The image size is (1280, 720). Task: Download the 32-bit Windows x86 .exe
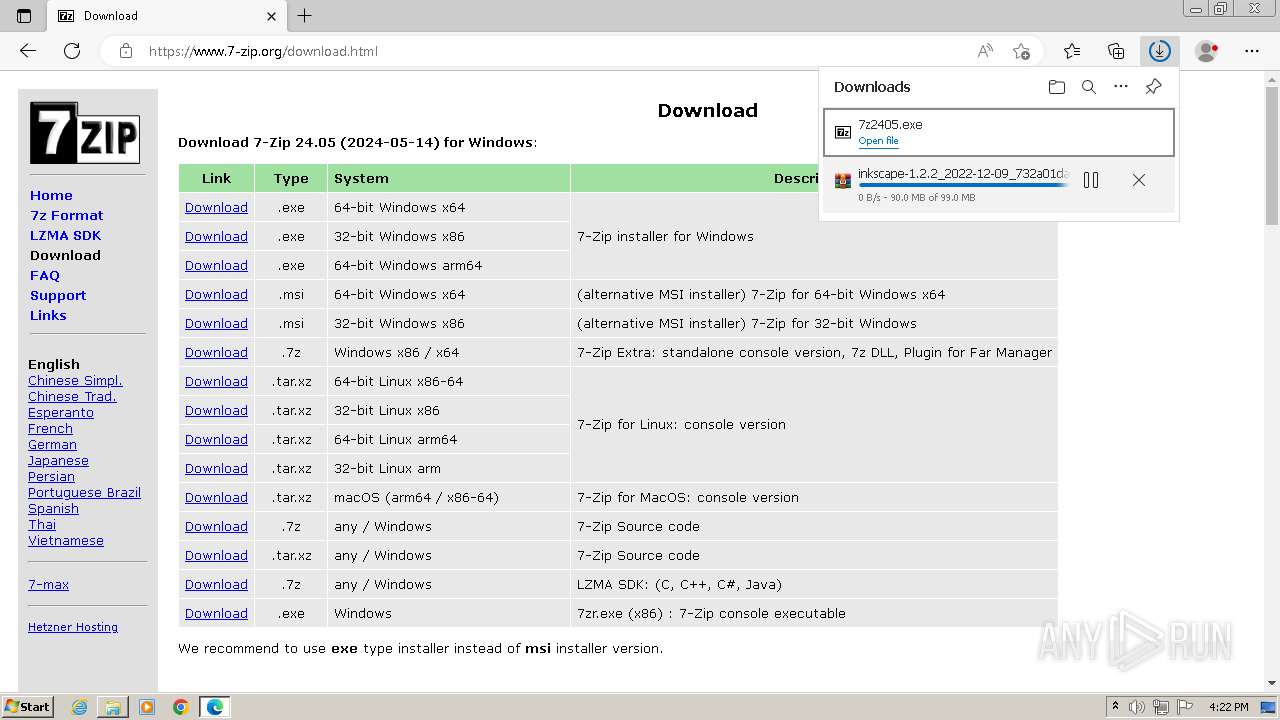click(x=216, y=236)
